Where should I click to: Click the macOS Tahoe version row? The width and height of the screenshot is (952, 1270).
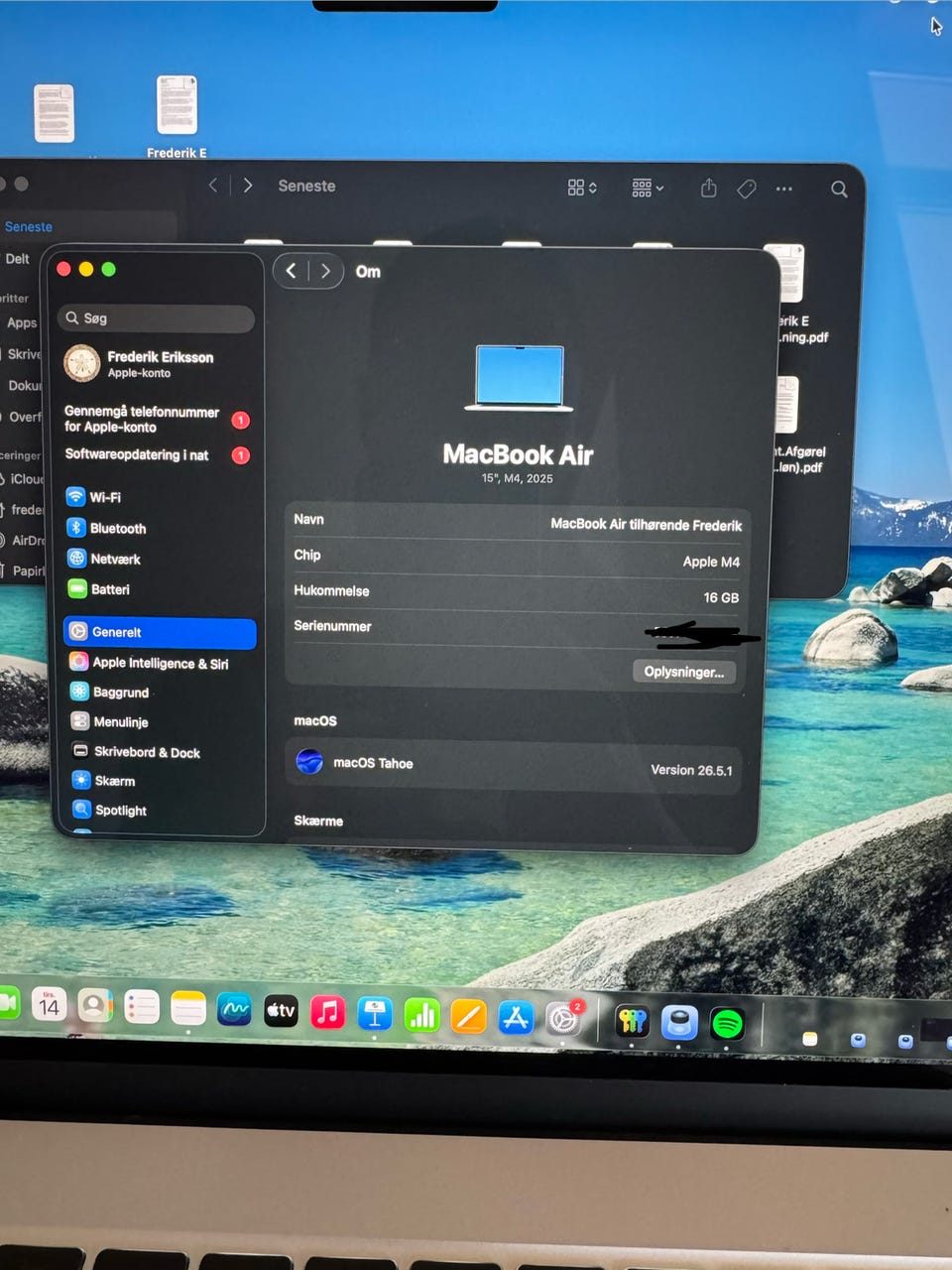coord(514,766)
